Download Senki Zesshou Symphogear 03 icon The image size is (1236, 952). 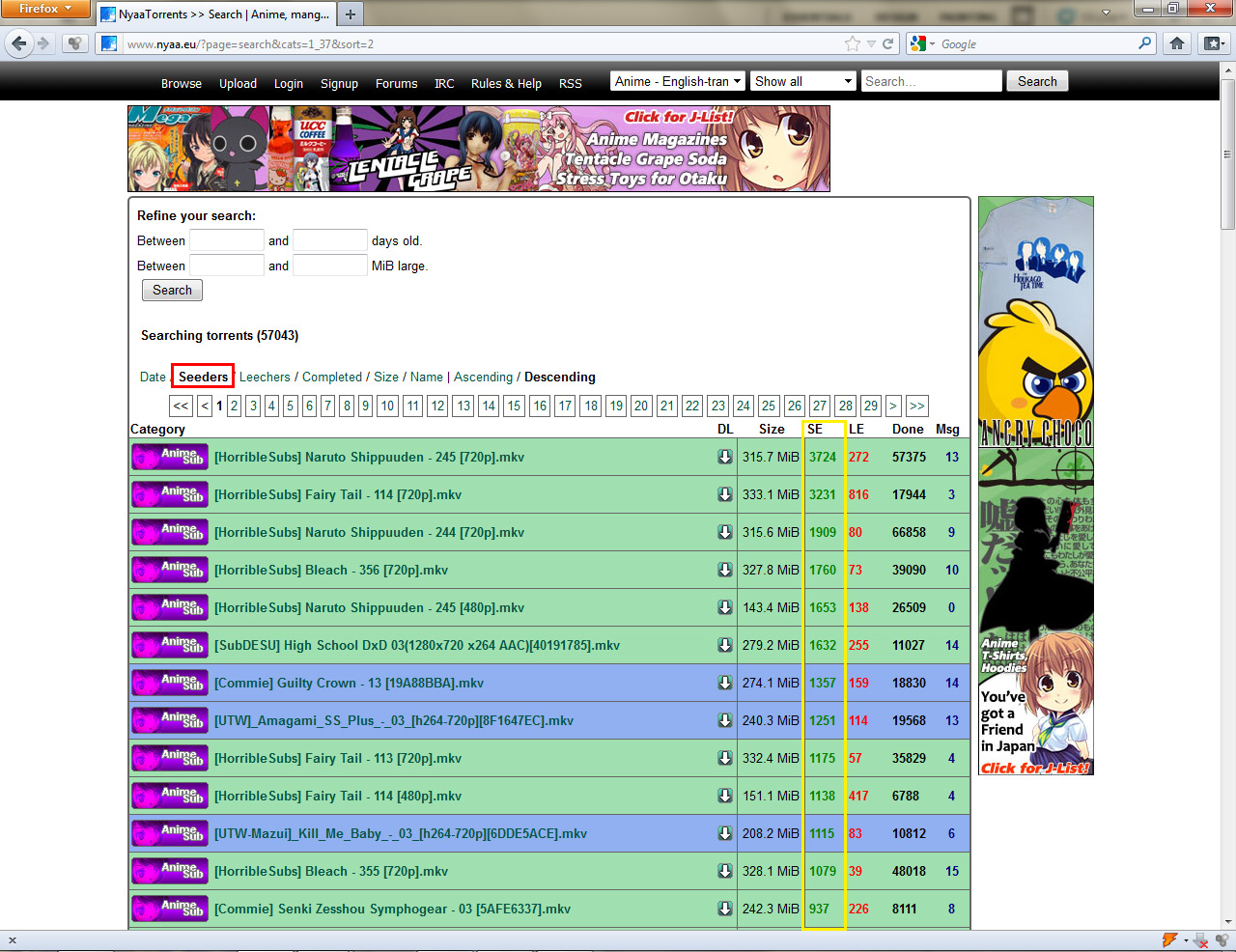(725, 909)
